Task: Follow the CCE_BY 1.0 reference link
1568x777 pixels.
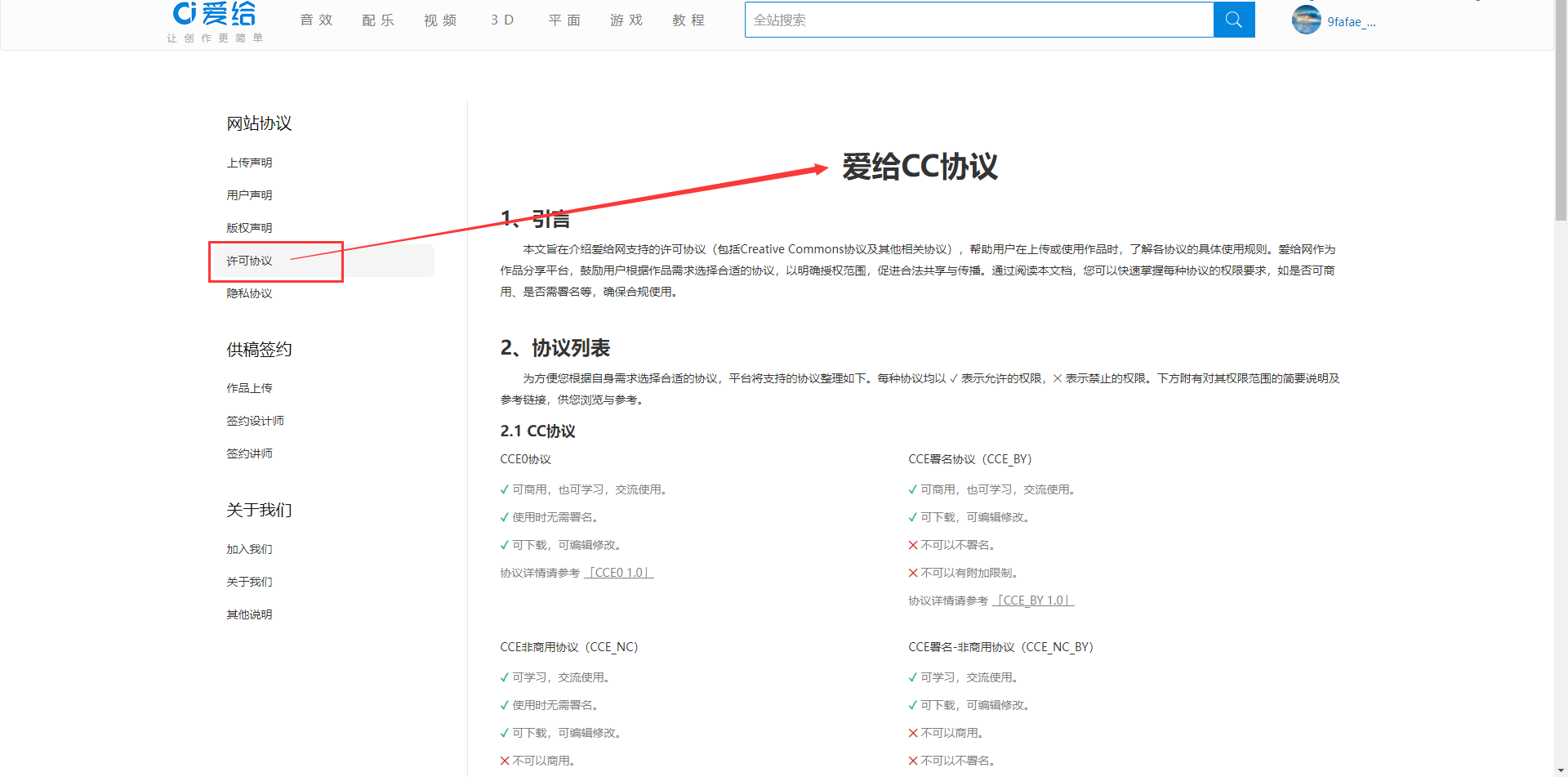Action: 1033,601
